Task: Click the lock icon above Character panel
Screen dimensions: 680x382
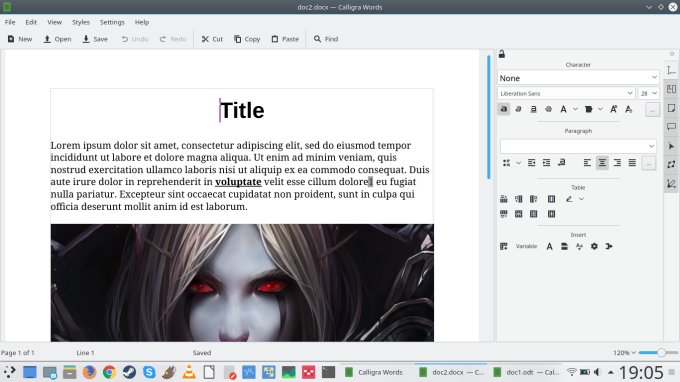Action: pos(502,54)
